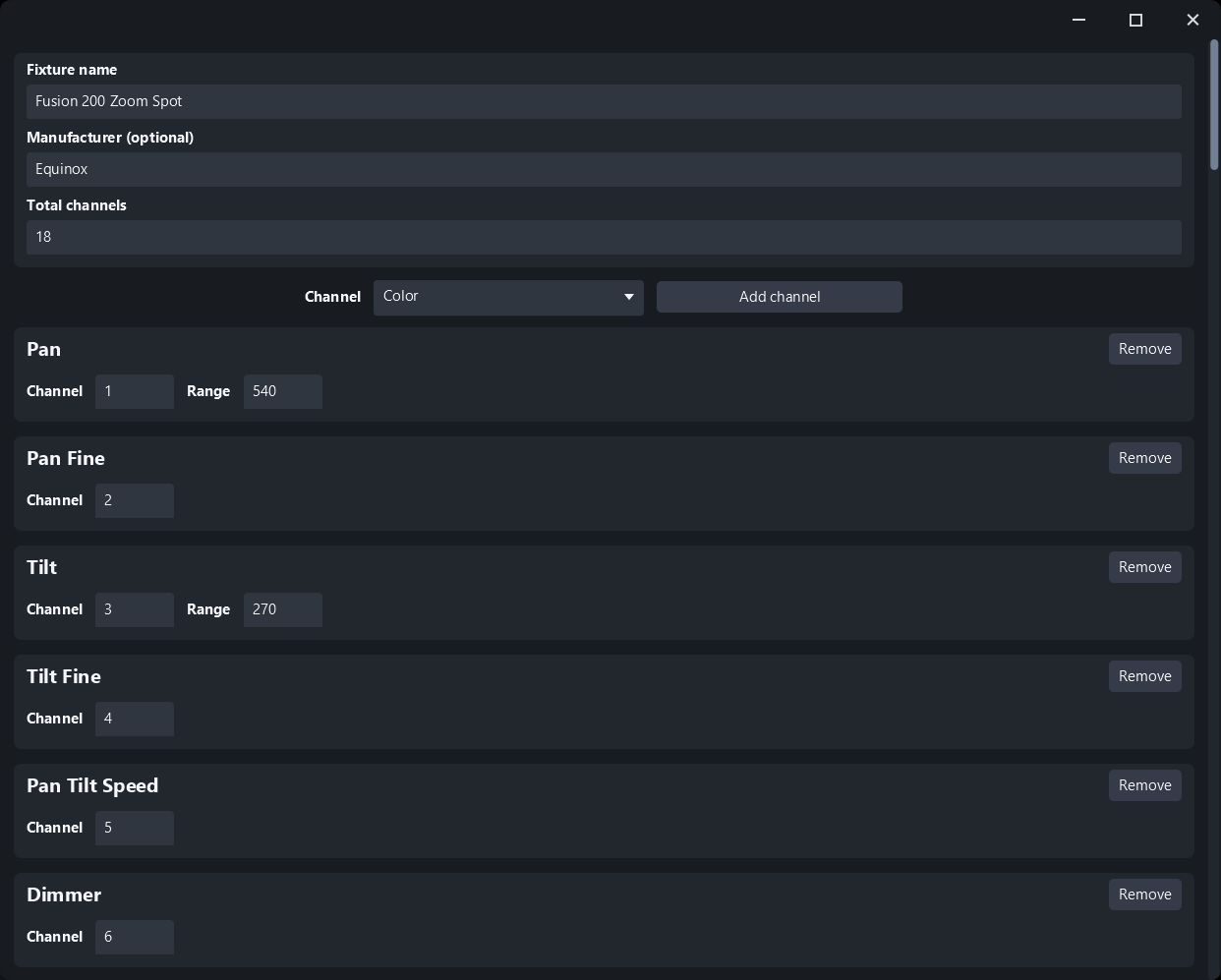
Task: Click the Dimmer heading
Action: (64, 894)
